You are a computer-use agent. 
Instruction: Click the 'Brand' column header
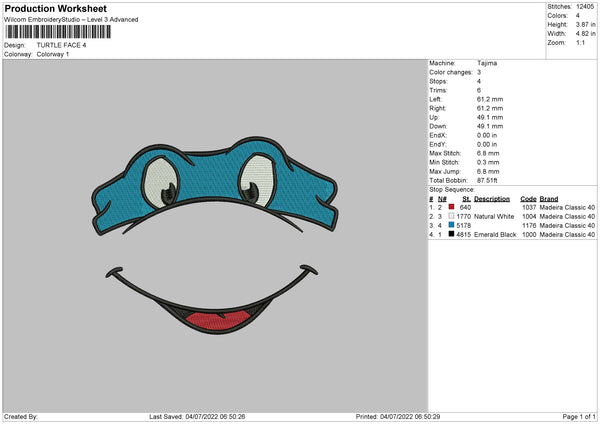point(549,199)
